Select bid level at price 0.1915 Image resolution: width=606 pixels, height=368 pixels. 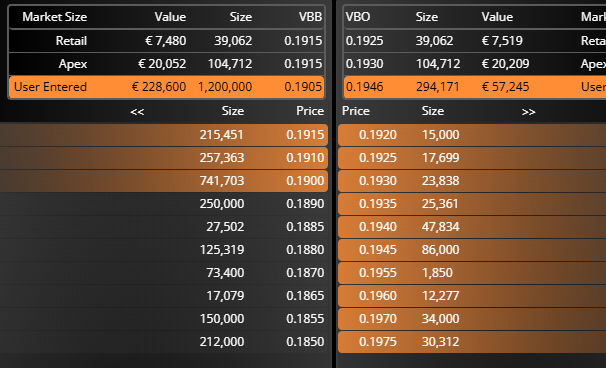(x=164, y=135)
